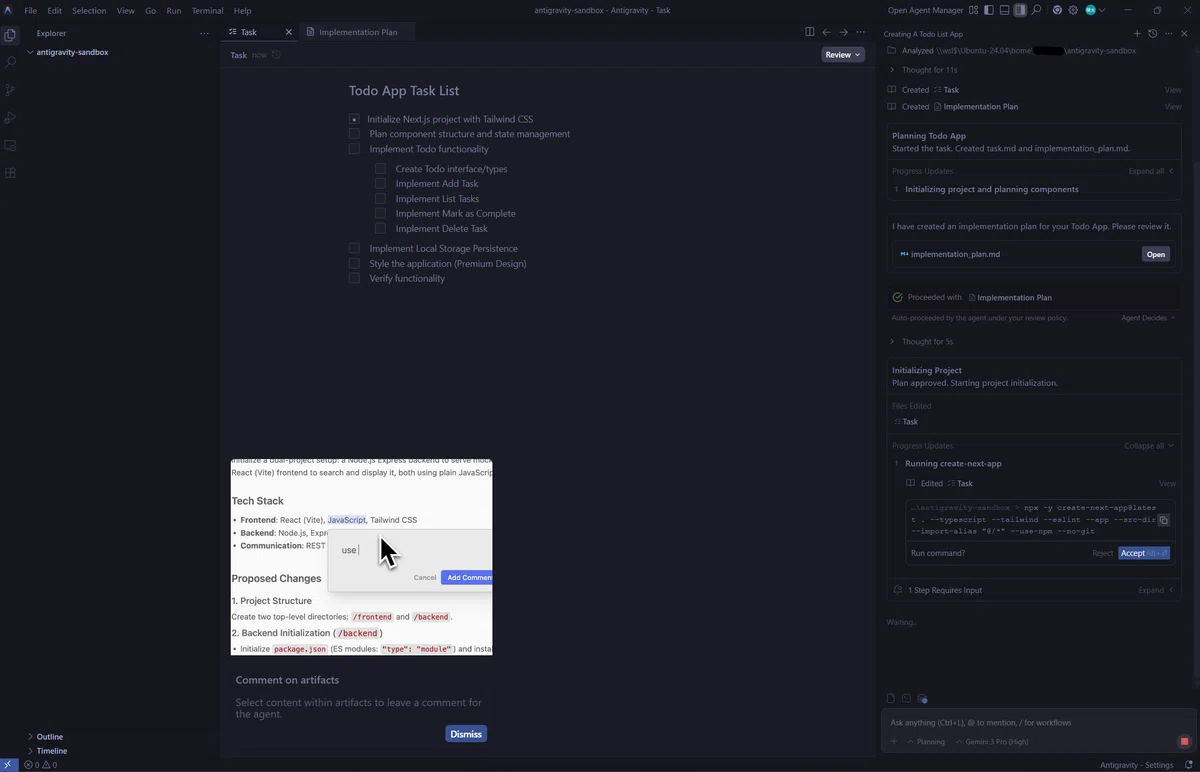Close the Task tab
This screenshot has height=772, width=1200.
click(x=289, y=32)
